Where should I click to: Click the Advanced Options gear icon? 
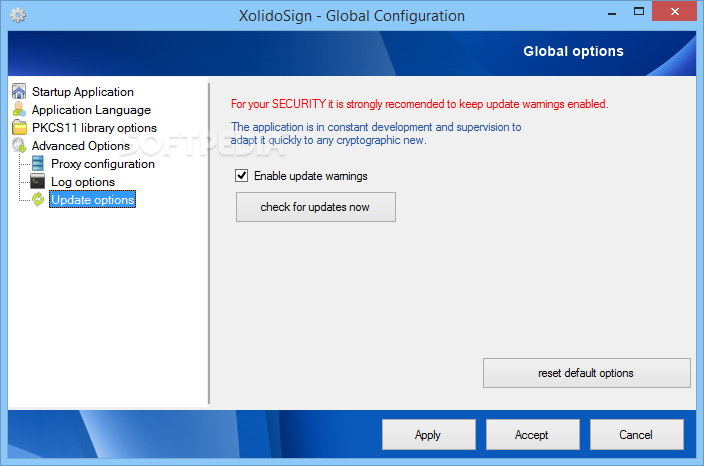coord(19,145)
